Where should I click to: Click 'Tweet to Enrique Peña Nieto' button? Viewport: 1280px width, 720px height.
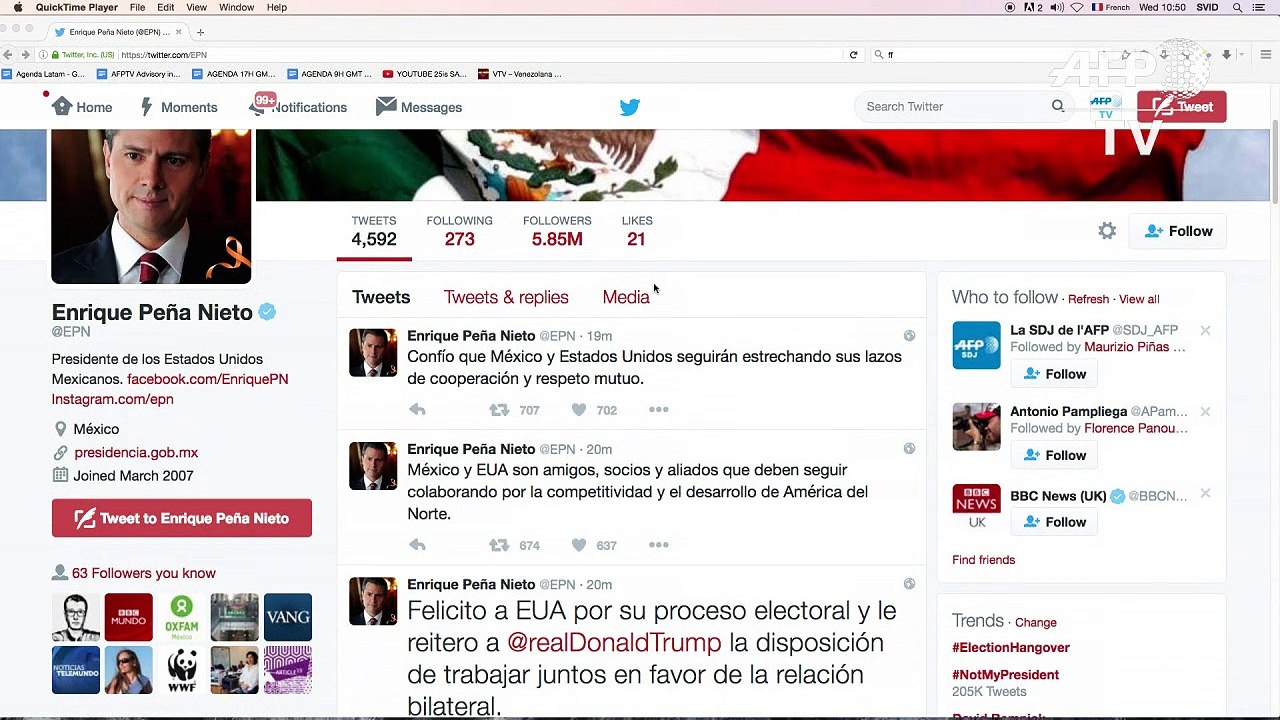182,518
